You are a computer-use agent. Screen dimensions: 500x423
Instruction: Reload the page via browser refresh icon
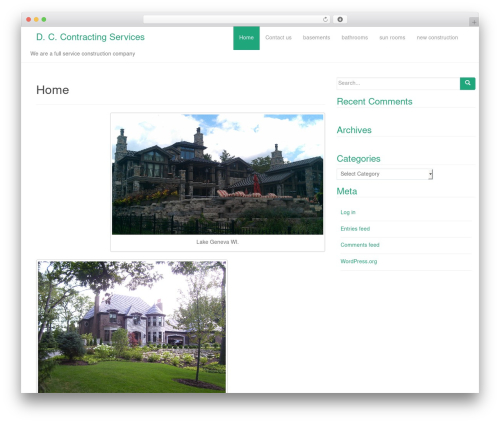(x=325, y=20)
